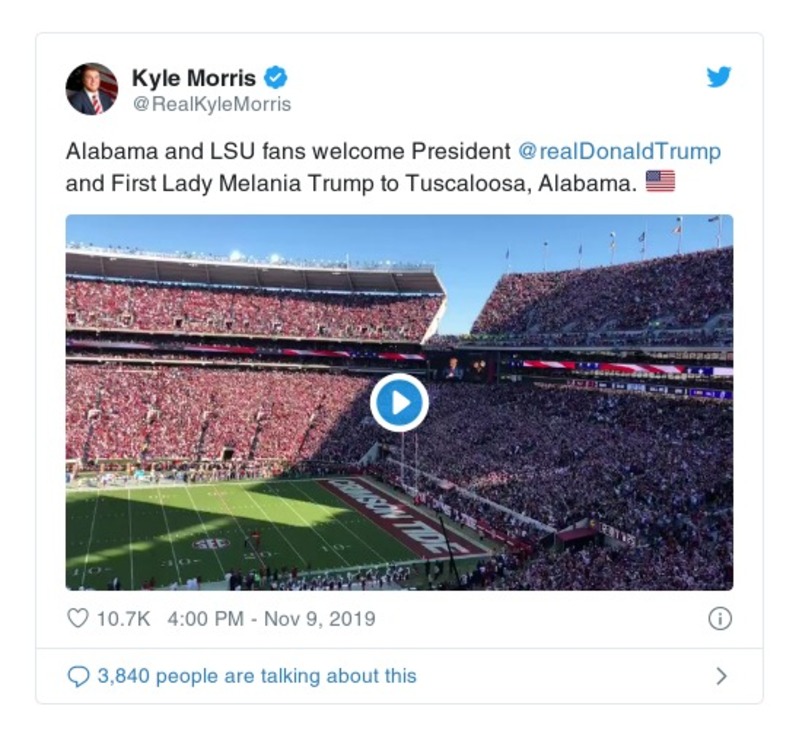Expand conversation with the right chevron

[721, 677]
